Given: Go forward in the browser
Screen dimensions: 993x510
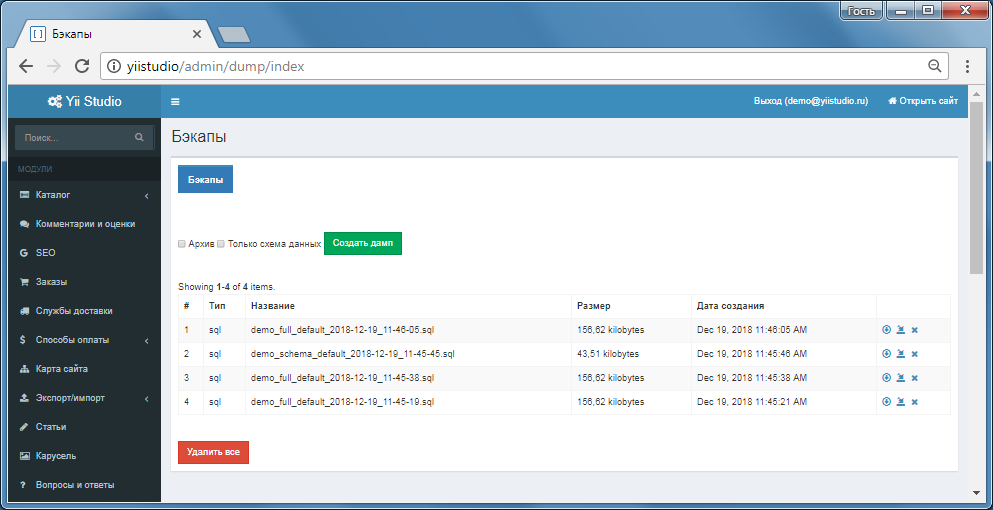Looking at the screenshot, I should 54,66.
